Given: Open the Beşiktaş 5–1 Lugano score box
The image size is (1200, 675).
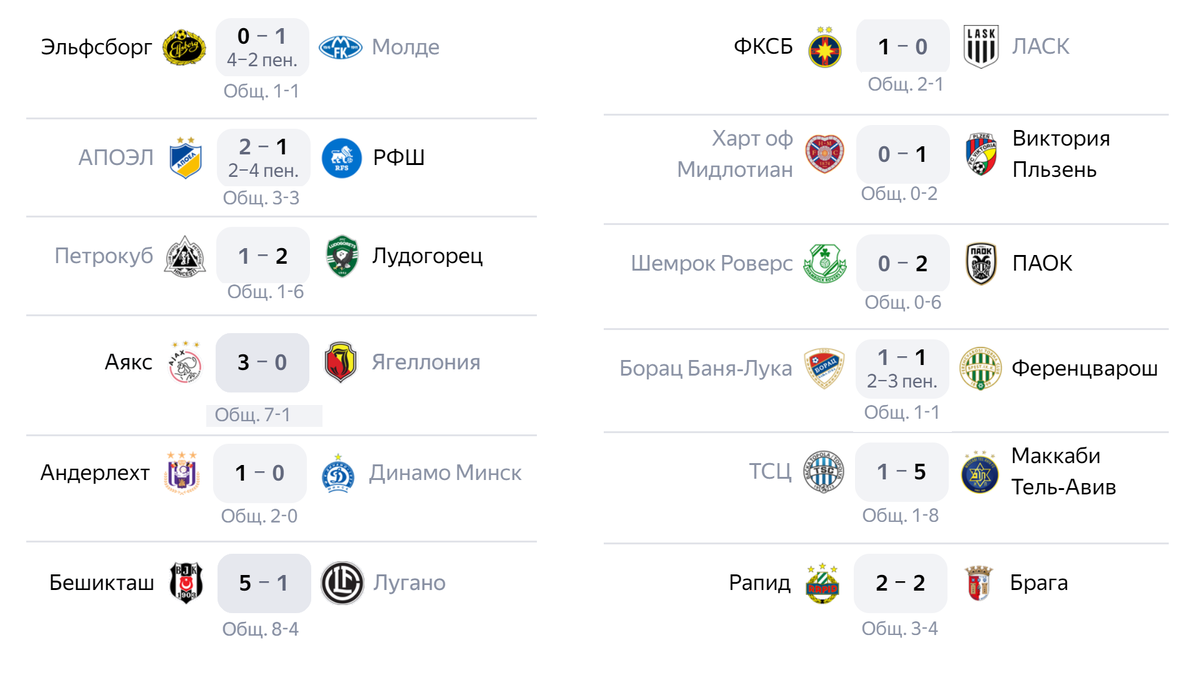Looking at the screenshot, I should coord(262,583).
